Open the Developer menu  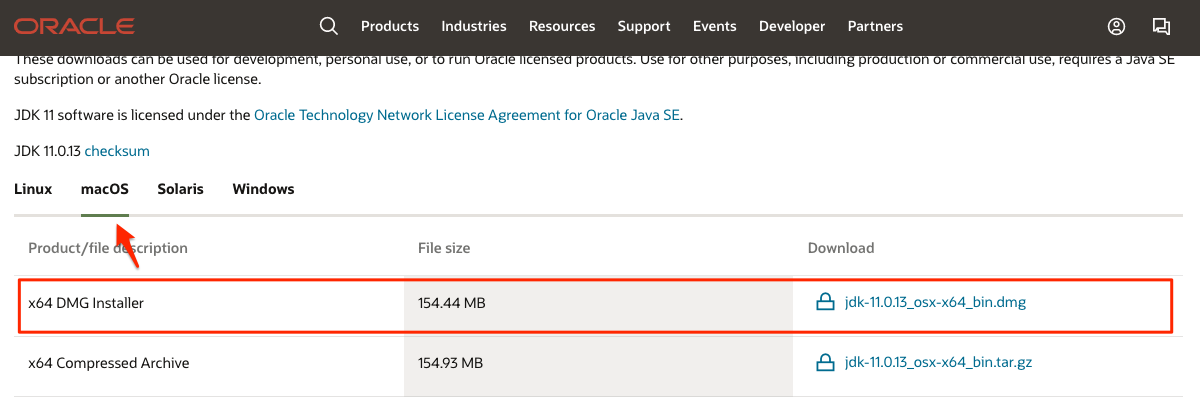click(792, 26)
